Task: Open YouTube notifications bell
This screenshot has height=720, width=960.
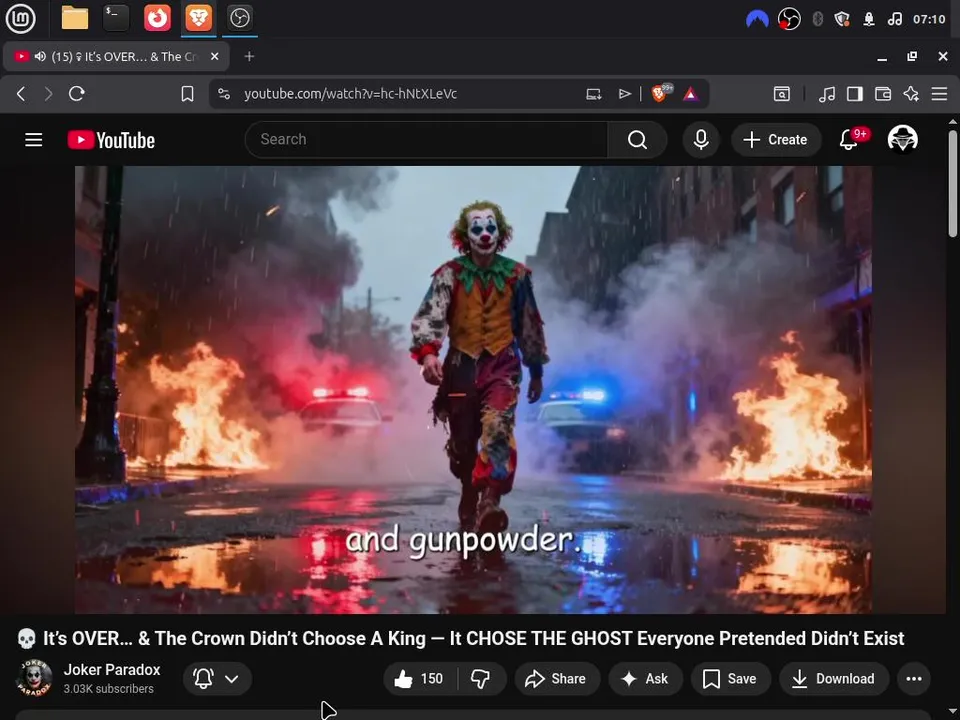Action: pyautogui.click(x=849, y=140)
